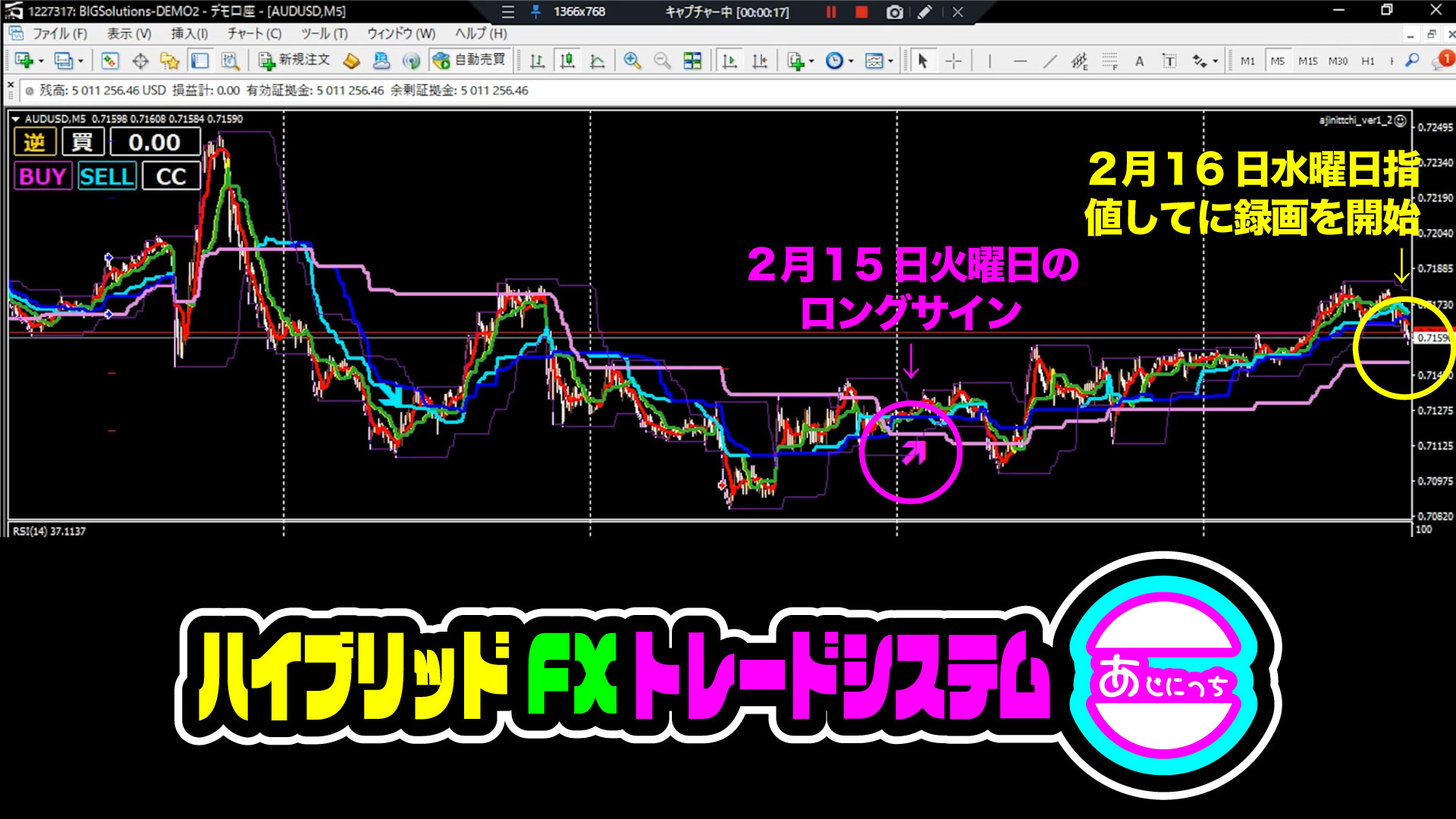Image resolution: width=1456 pixels, height=819 pixels.
Task: Open the periodicity clock dropdown arrow
Action: coord(851,61)
